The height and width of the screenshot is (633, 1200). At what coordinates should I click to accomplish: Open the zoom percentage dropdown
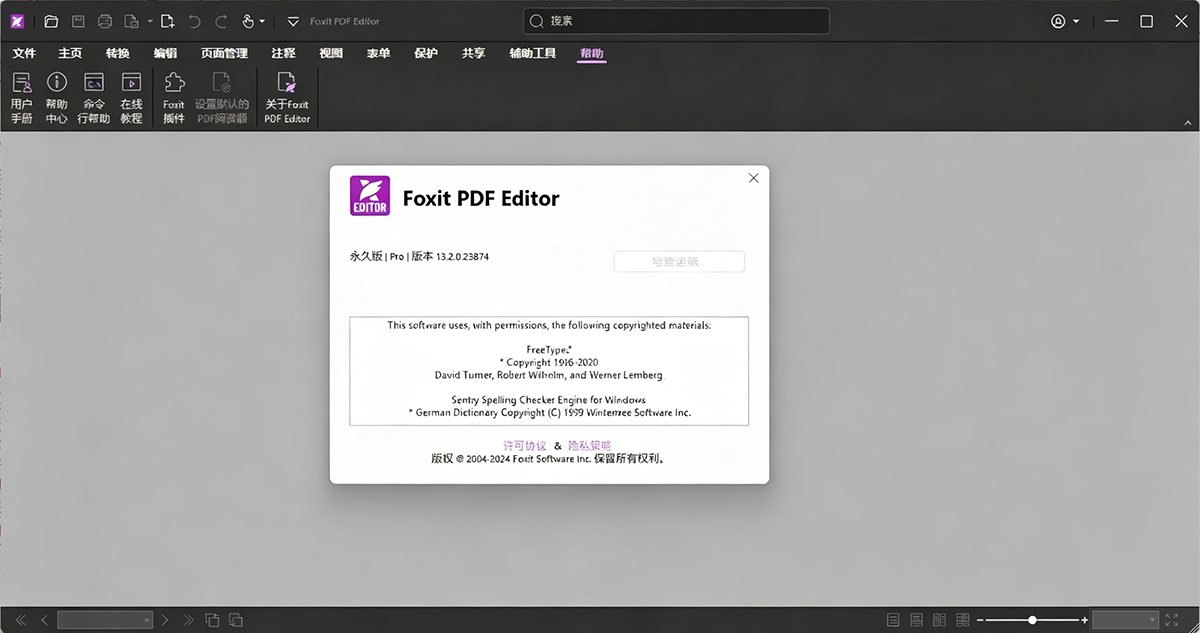[1126, 620]
